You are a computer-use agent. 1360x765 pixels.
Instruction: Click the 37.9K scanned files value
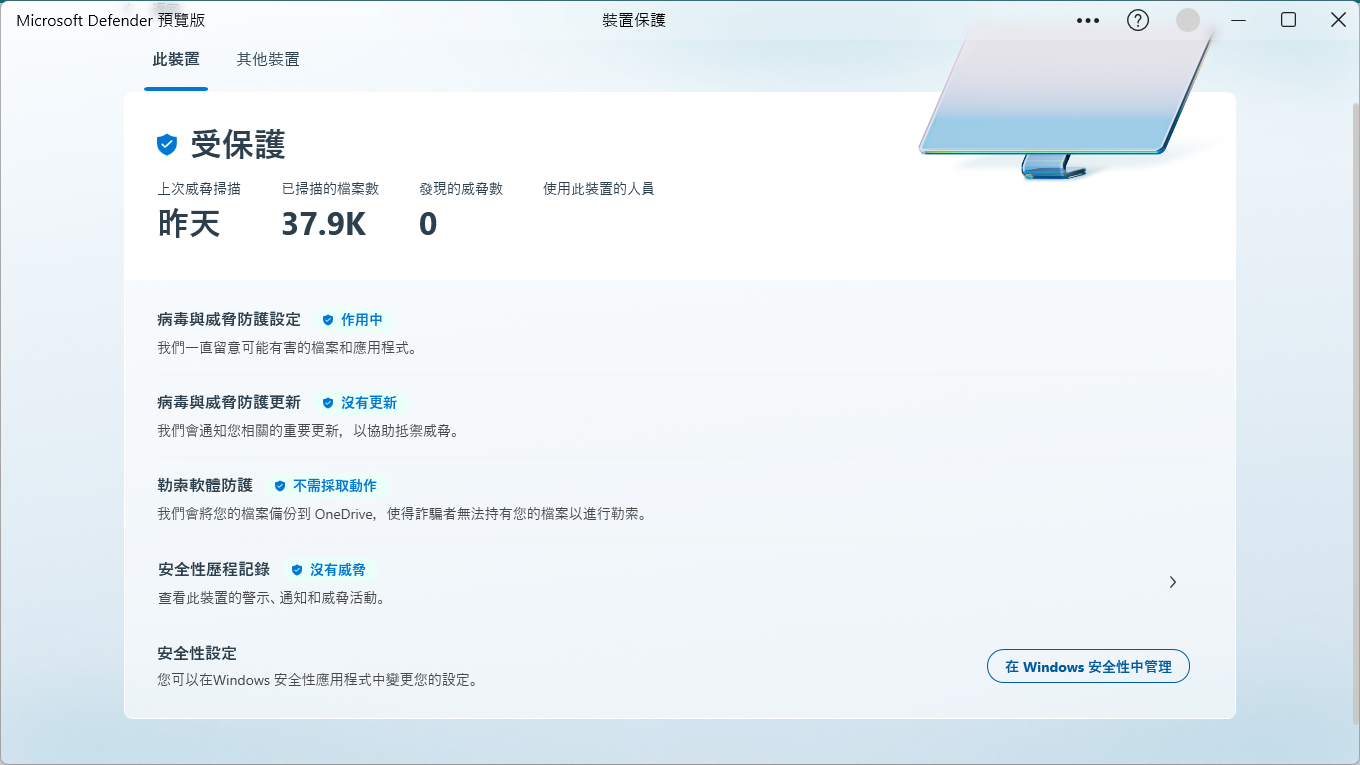[324, 224]
